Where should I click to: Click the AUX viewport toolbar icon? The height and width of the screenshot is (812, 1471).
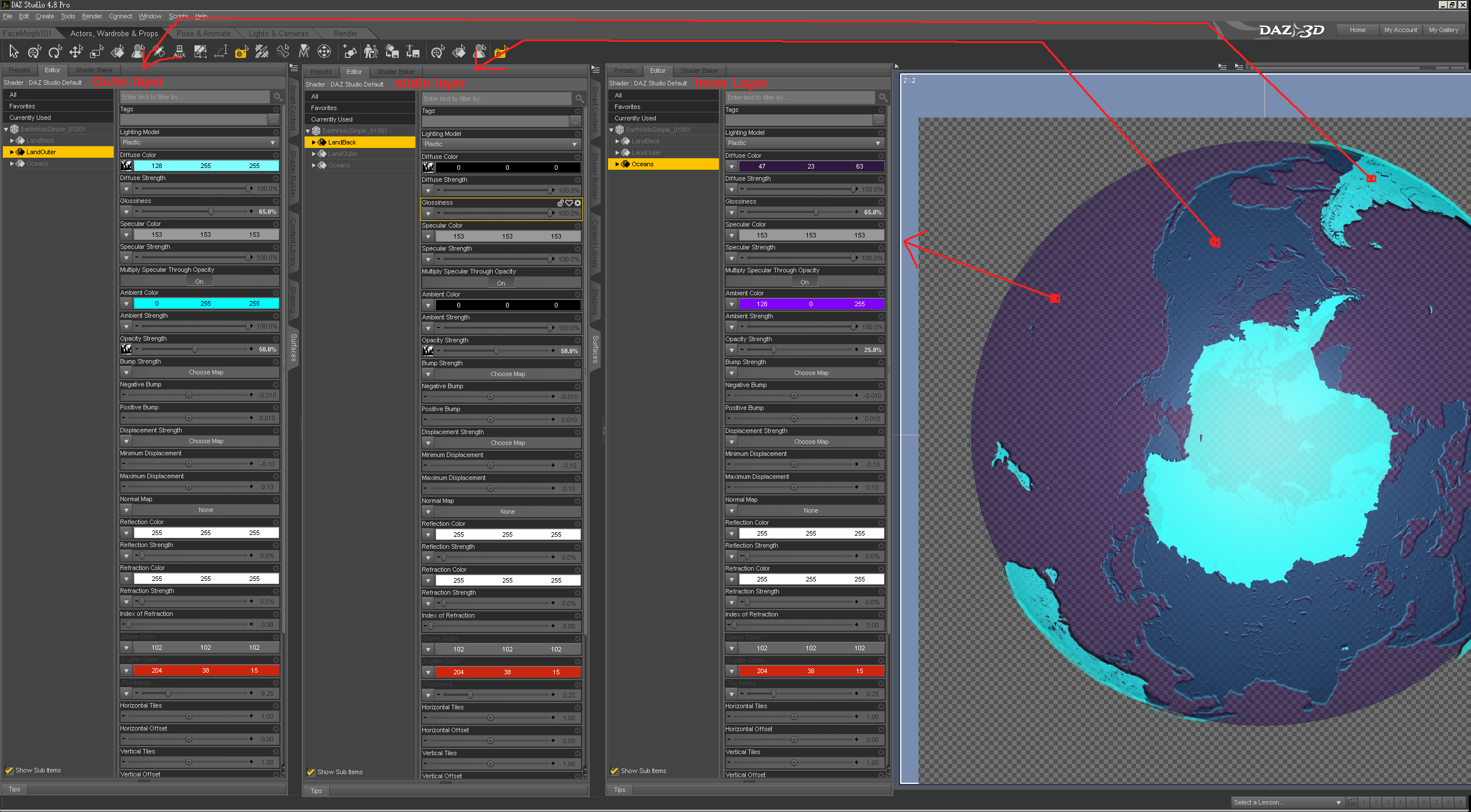point(180,53)
